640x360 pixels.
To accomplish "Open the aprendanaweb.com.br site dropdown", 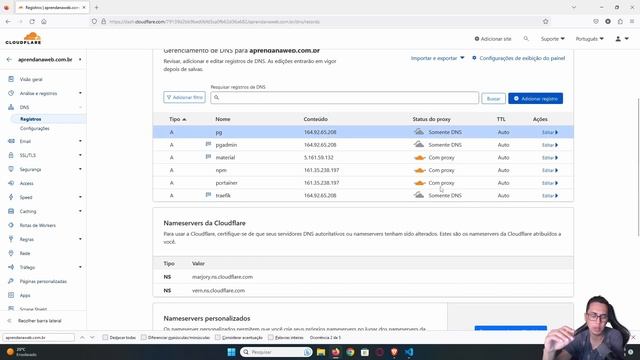I will (x=80, y=60).
